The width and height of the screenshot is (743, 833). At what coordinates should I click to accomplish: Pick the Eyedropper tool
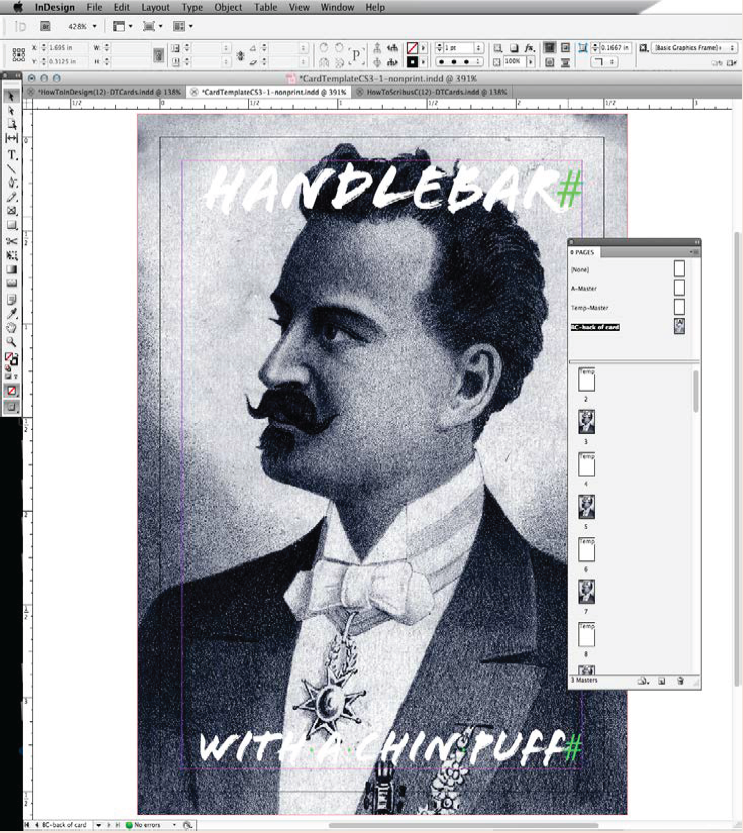(12, 313)
